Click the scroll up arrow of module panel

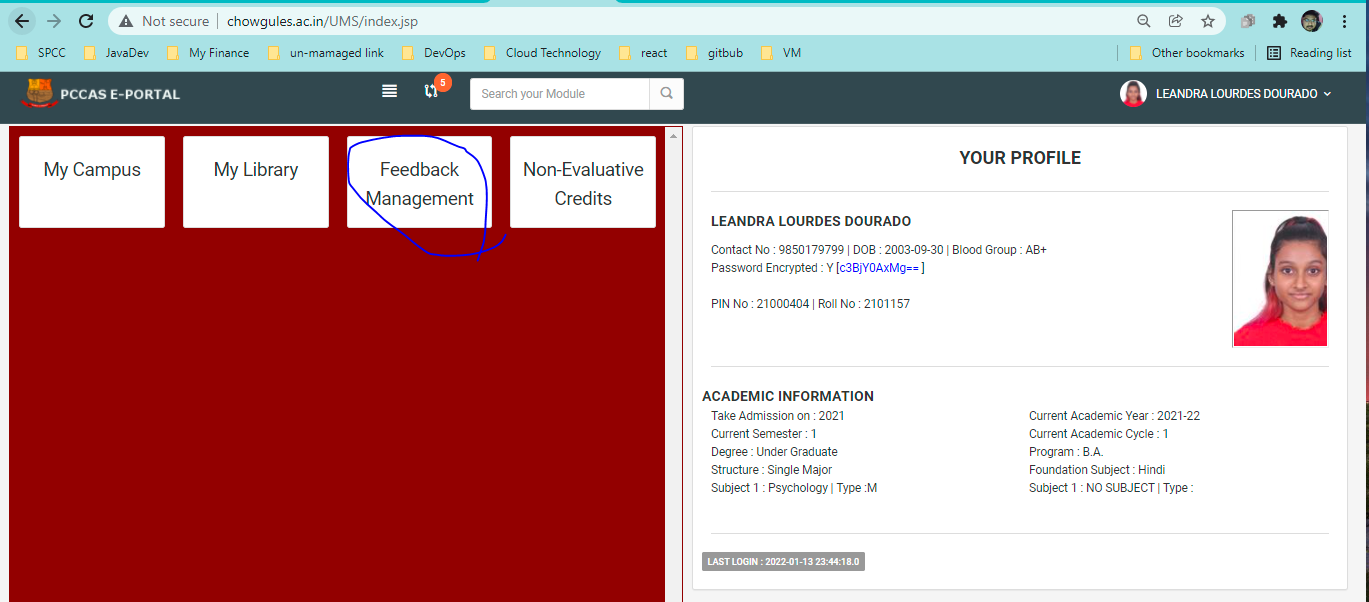click(673, 136)
